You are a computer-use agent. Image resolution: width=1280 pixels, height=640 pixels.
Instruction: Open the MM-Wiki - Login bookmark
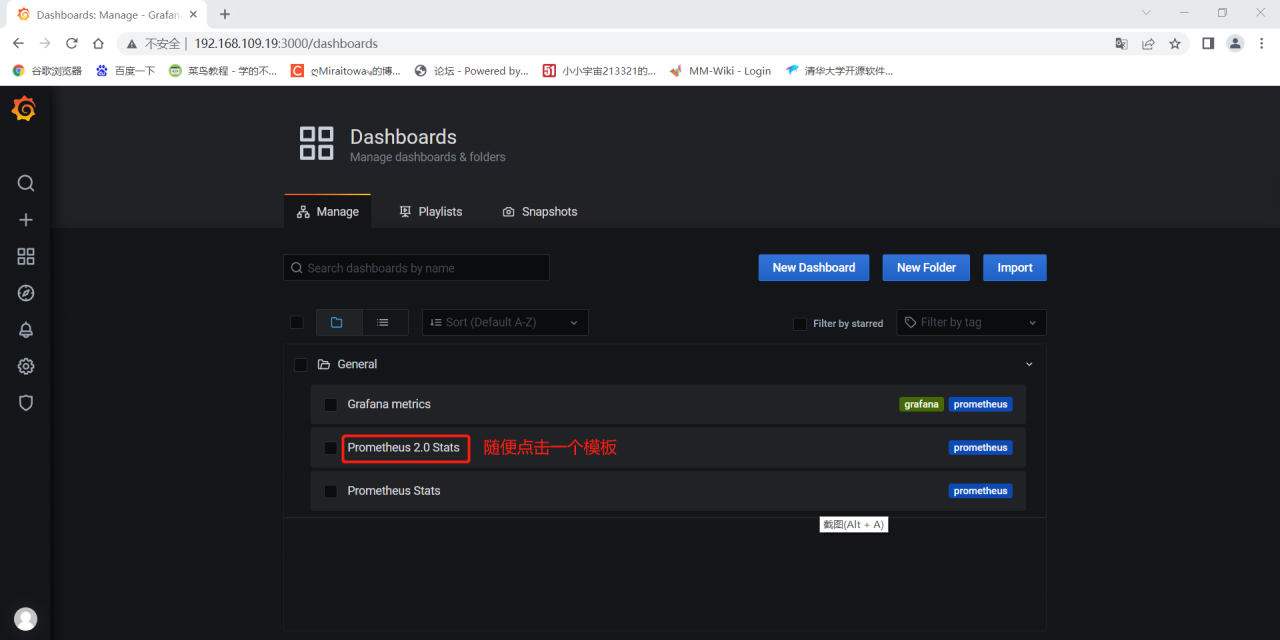coord(720,71)
